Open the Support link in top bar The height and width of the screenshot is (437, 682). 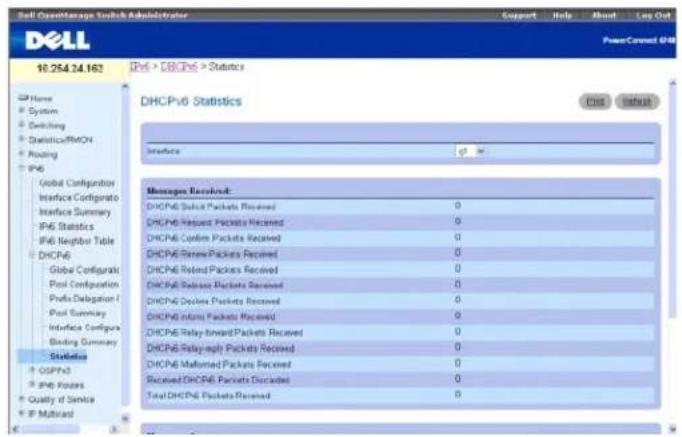(519, 15)
